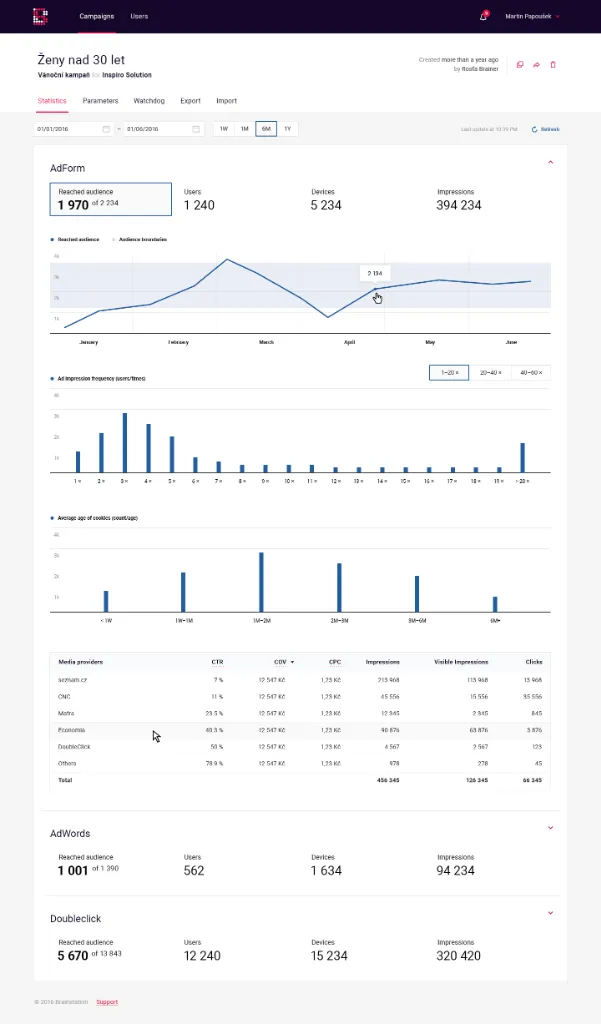Open the calendar of the 01/01/2016 start date
The height and width of the screenshot is (1024, 601).
(106, 129)
